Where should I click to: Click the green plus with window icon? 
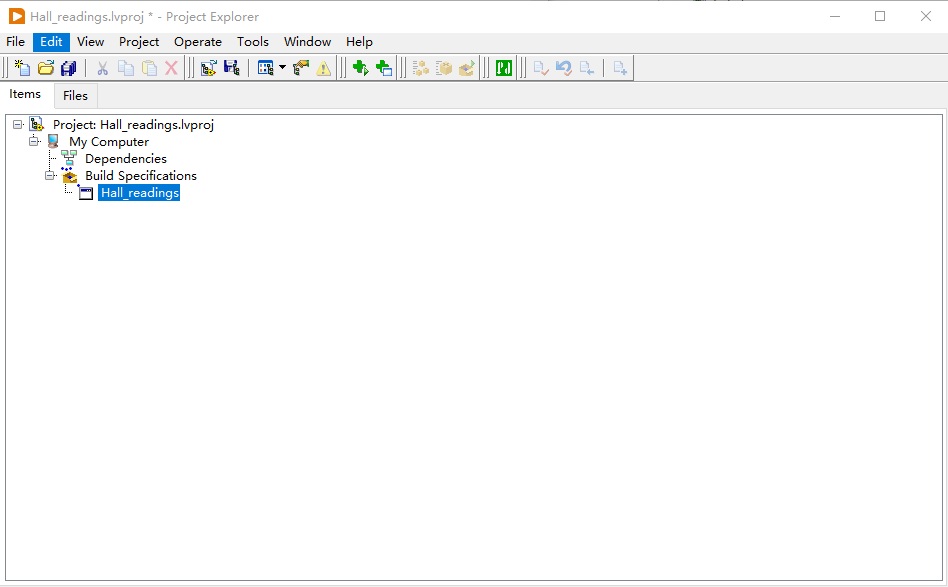(x=384, y=68)
